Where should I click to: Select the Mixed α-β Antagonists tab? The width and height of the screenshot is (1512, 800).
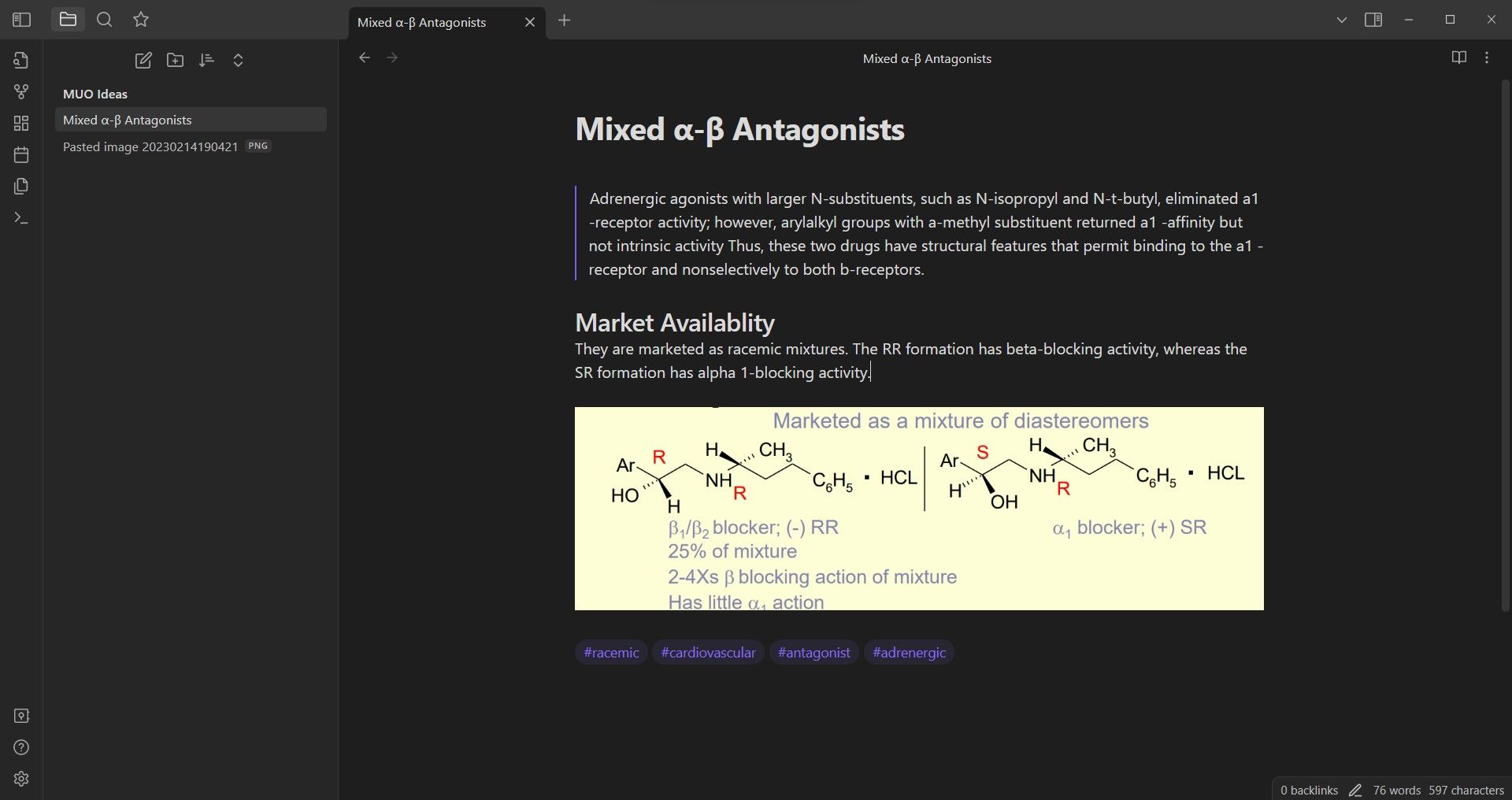click(422, 22)
